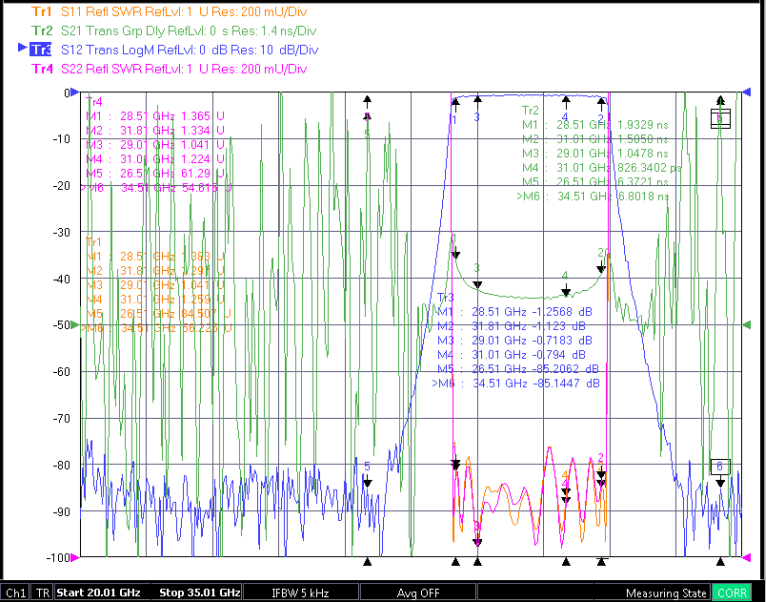Click Tr2 readout M4 31.01 GHz 826.3402 ps
The height and width of the screenshot is (602, 766).
click(602, 168)
